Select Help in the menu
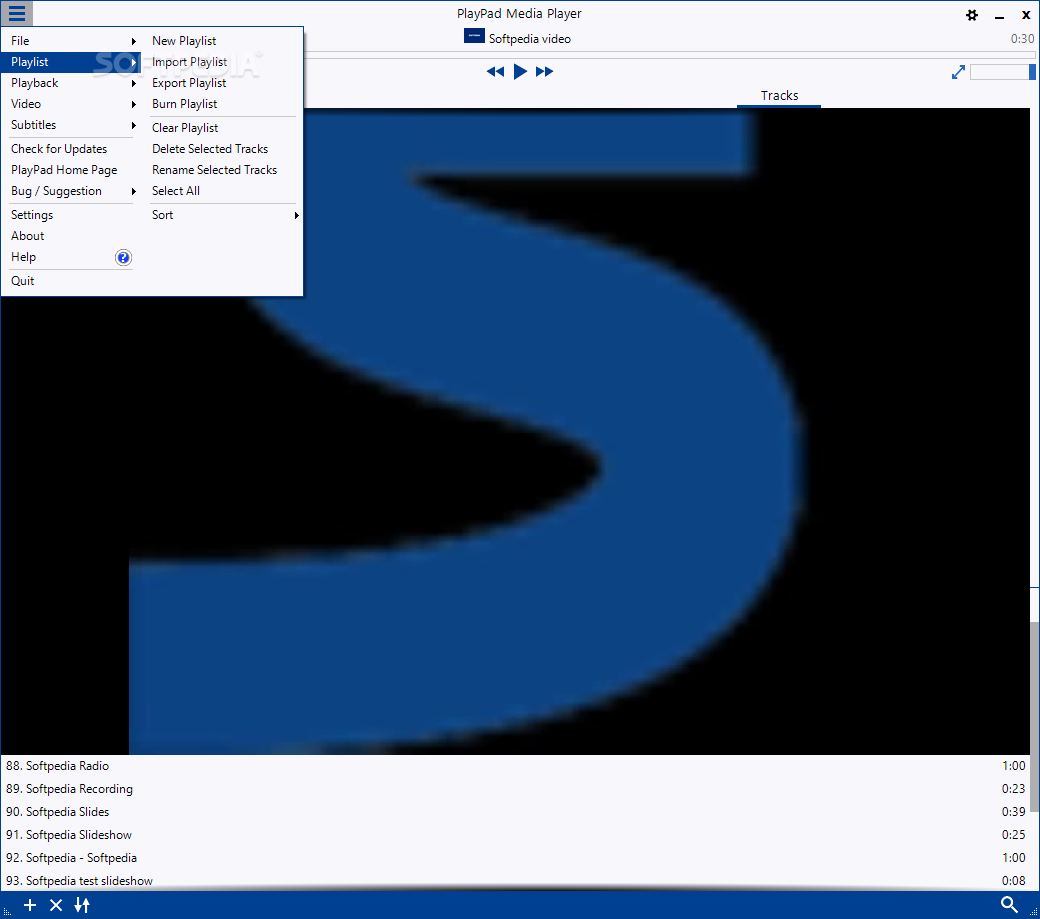1040x919 pixels. click(23, 257)
